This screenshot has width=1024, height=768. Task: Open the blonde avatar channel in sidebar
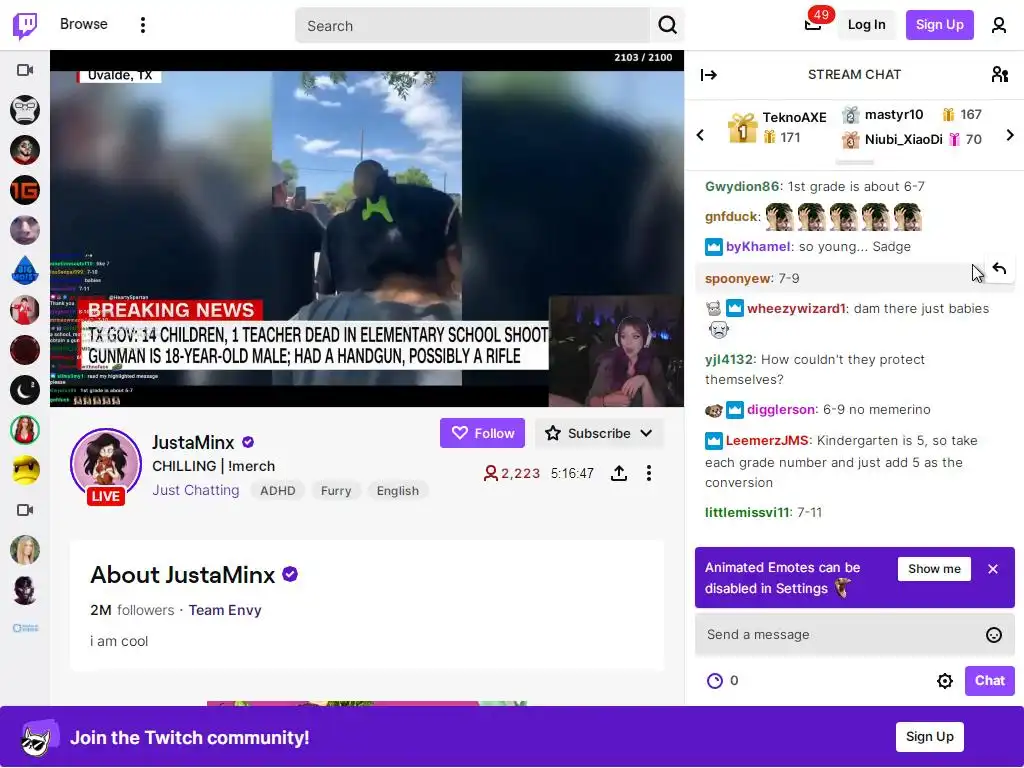pos(25,550)
